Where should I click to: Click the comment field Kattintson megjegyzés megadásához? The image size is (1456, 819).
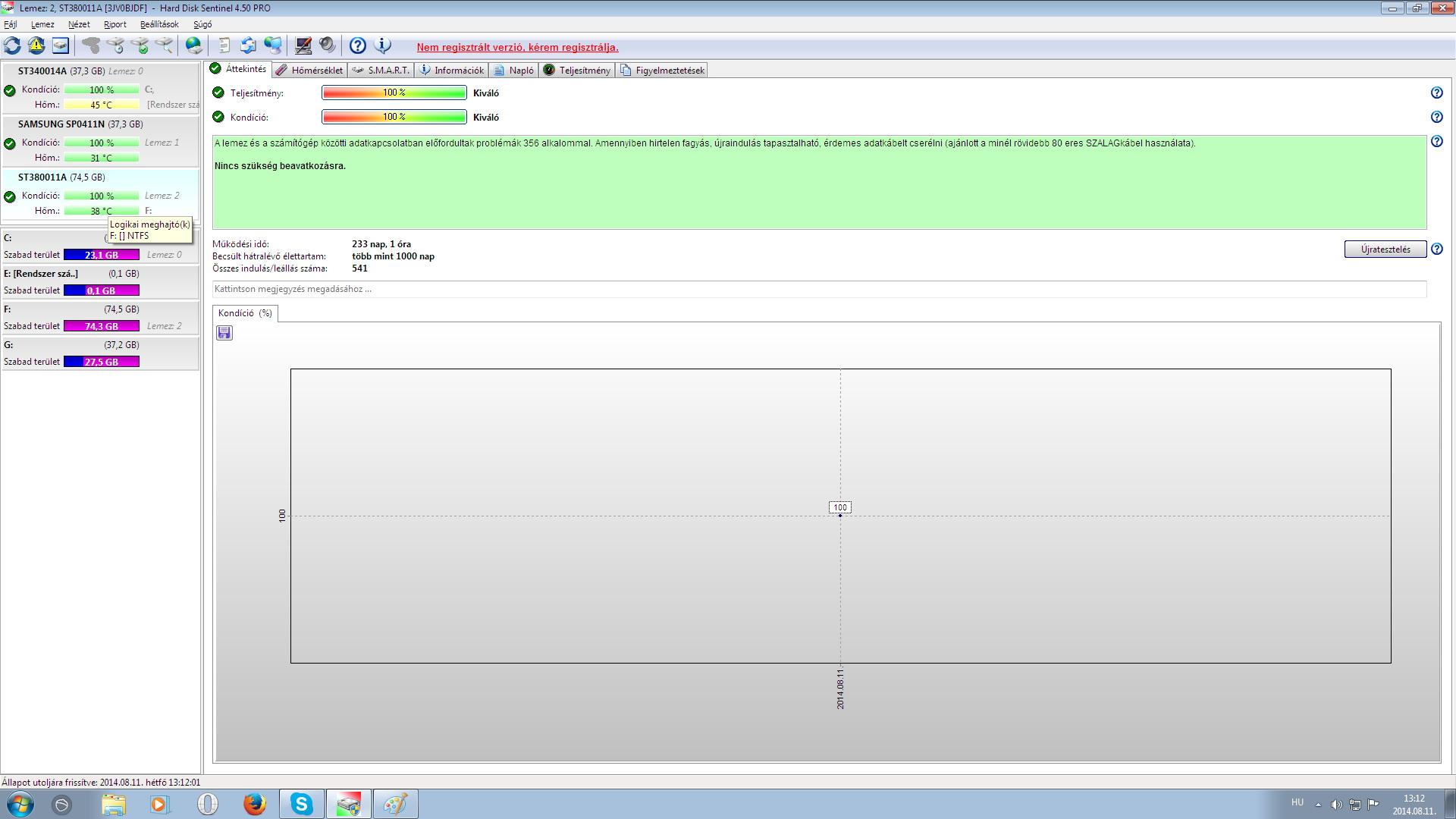[819, 289]
